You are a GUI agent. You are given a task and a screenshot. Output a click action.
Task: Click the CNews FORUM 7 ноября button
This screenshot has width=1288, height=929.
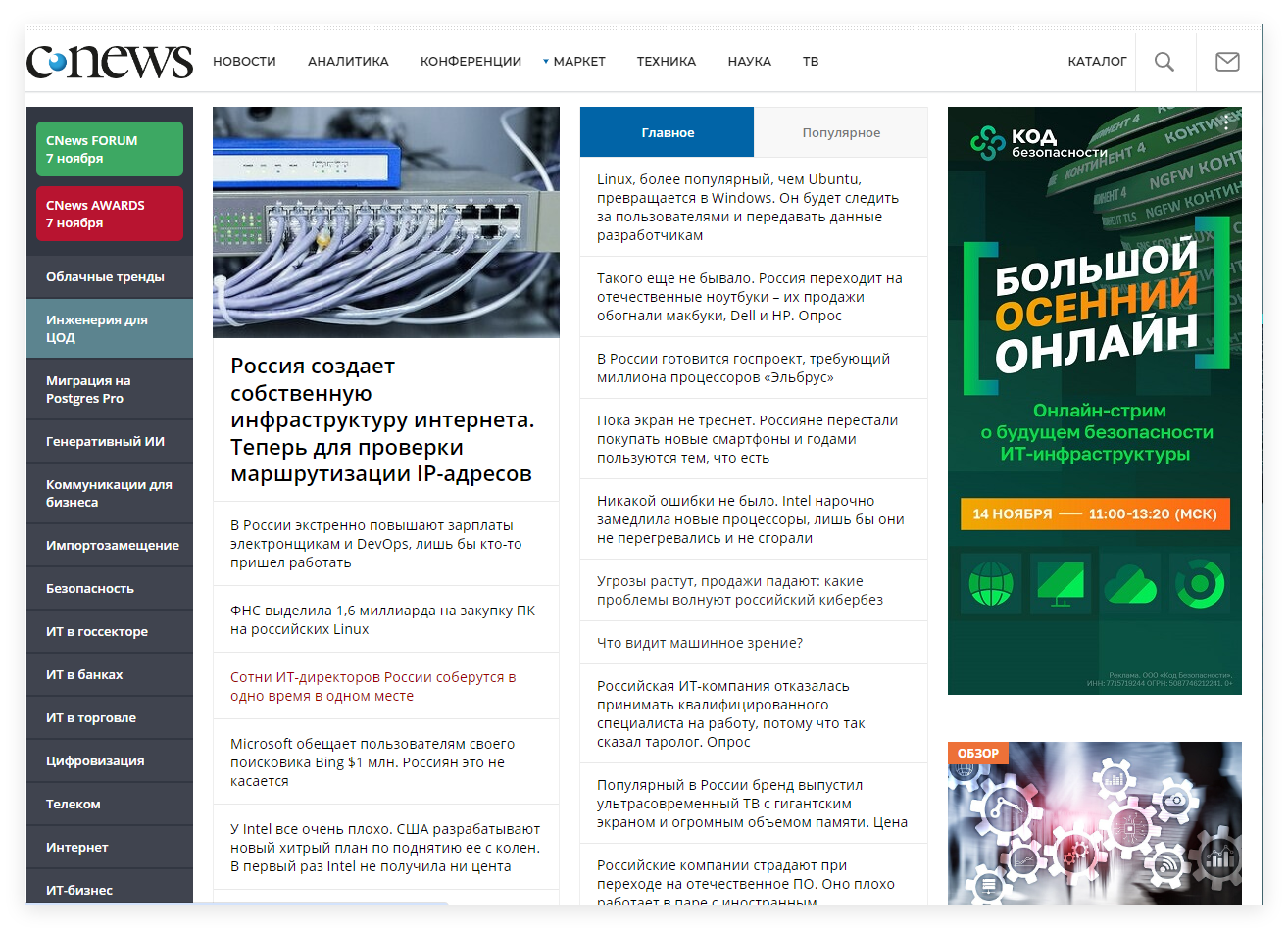point(110,149)
